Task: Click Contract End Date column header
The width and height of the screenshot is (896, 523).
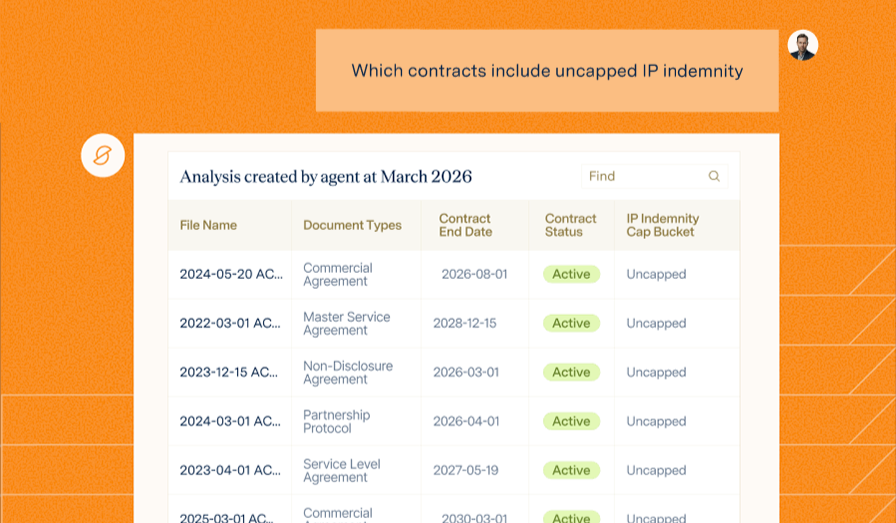Action: pos(465,225)
